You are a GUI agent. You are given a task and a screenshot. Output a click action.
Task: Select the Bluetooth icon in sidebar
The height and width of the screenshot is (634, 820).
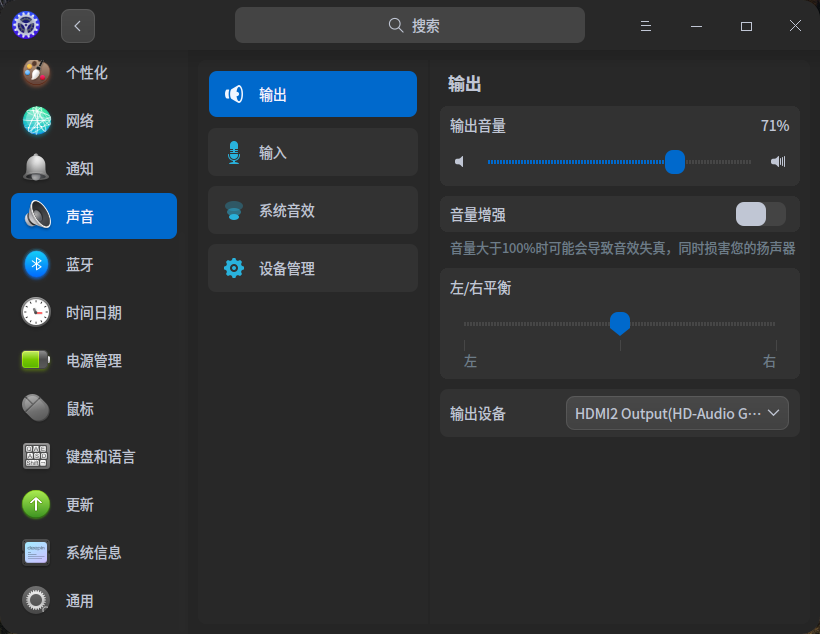[x=37, y=264]
